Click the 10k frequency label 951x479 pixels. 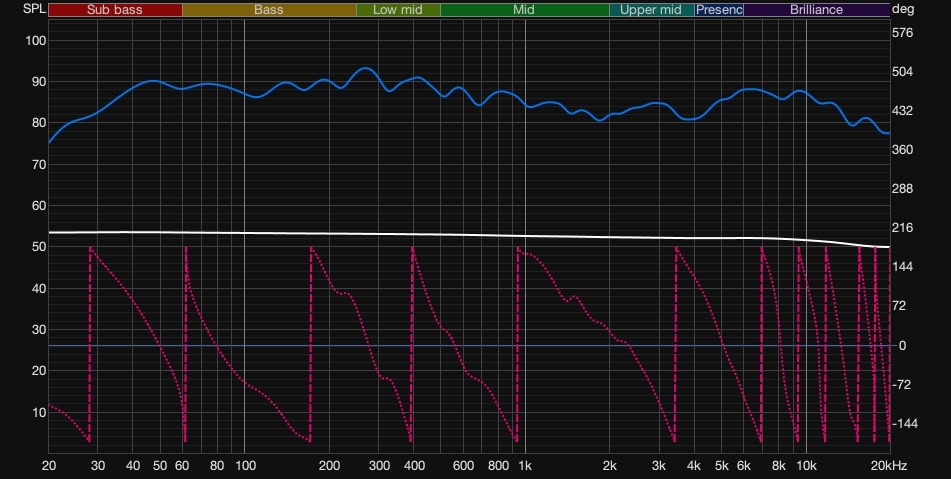click(806, 466)
